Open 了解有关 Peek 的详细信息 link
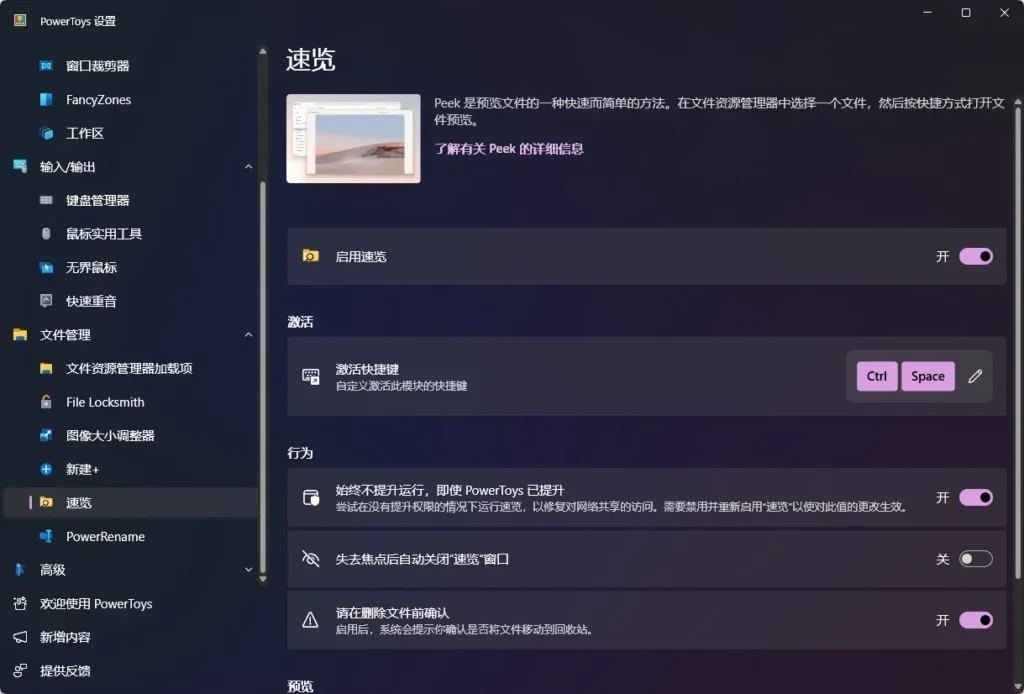This screenshot has width=1024, height=694. pyautogui.click(x=509, y=149)
